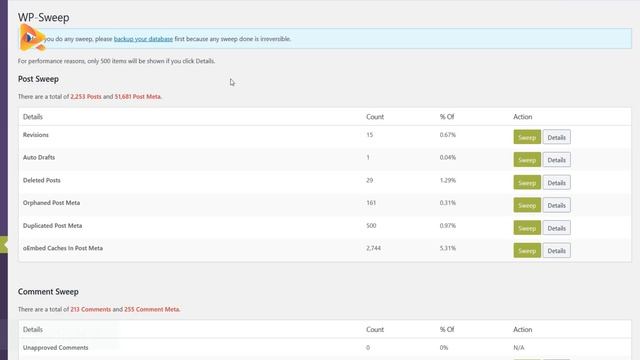Click the 1.29% value for Deleted Posts
The image size is (640, 360).
(448, 180)
